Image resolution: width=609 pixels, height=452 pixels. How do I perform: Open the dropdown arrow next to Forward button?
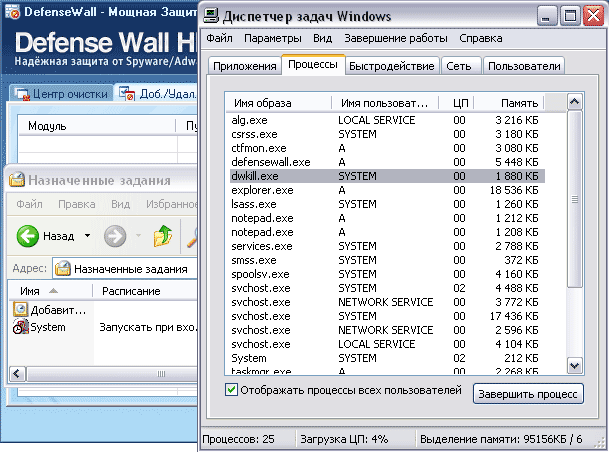pyautogui.click(x=138, y=235)
